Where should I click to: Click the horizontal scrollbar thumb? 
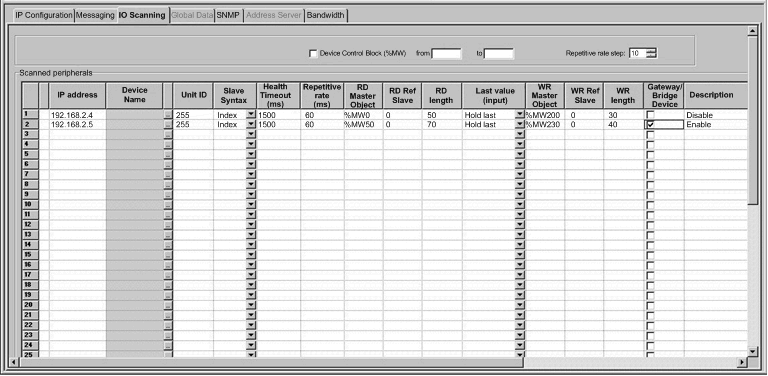(271, 362)
